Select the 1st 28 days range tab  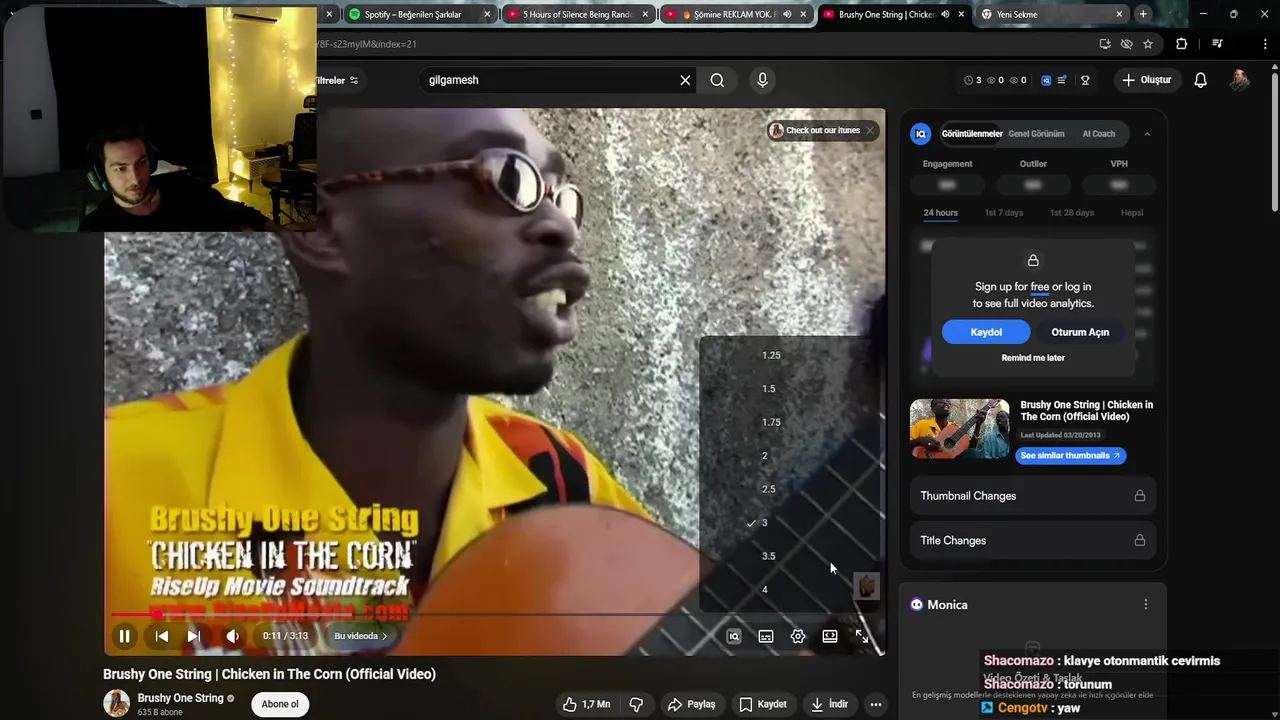point(1072,213)
